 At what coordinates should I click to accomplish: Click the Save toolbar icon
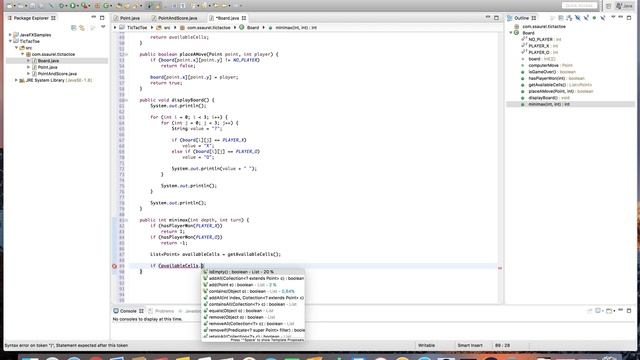pos(32,6)
